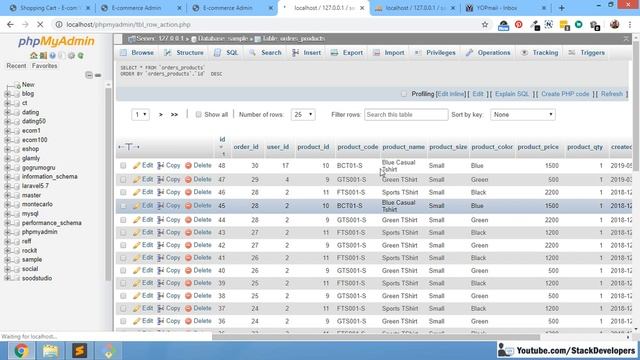Open Chrome menu three dots
The image size is (640, 360).
click(630, 24)
